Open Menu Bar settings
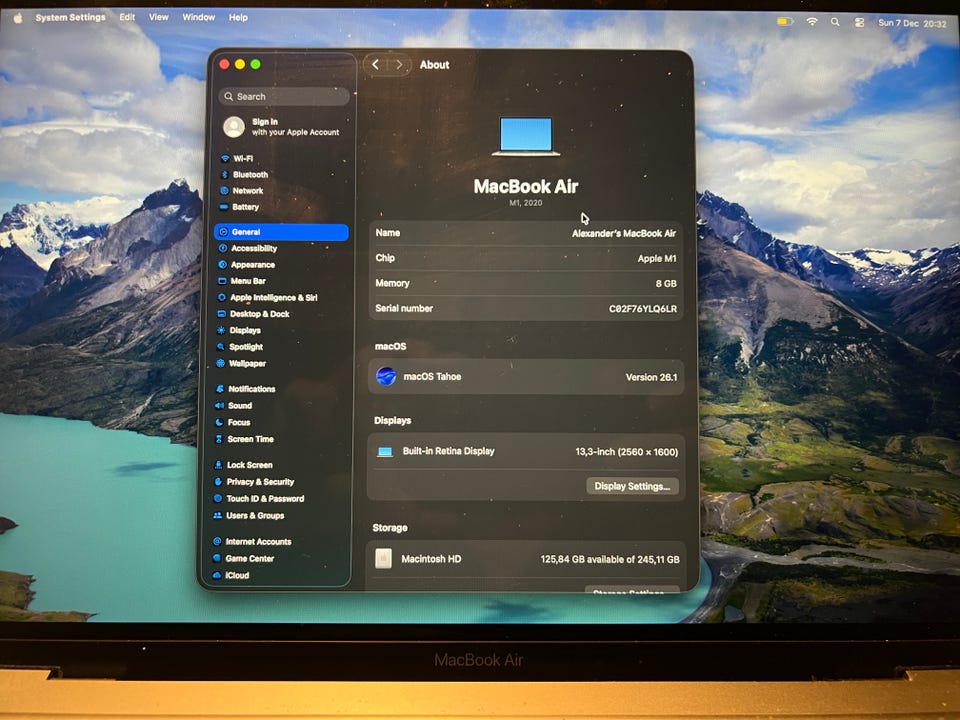The height and width of the screenshot is (720, 960). pos(241,281)
